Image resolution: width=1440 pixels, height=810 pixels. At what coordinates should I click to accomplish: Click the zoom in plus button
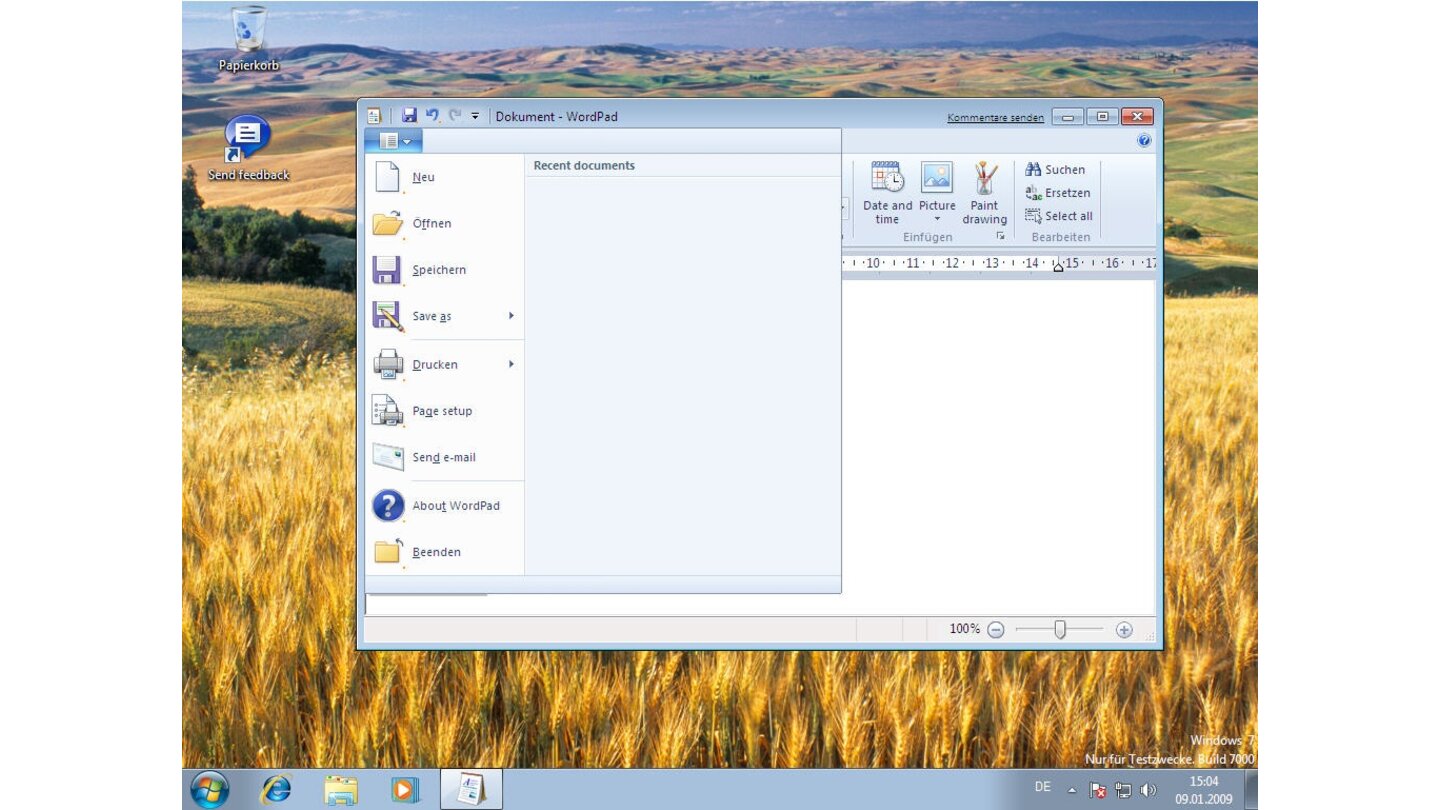[x=1124, y=630]
